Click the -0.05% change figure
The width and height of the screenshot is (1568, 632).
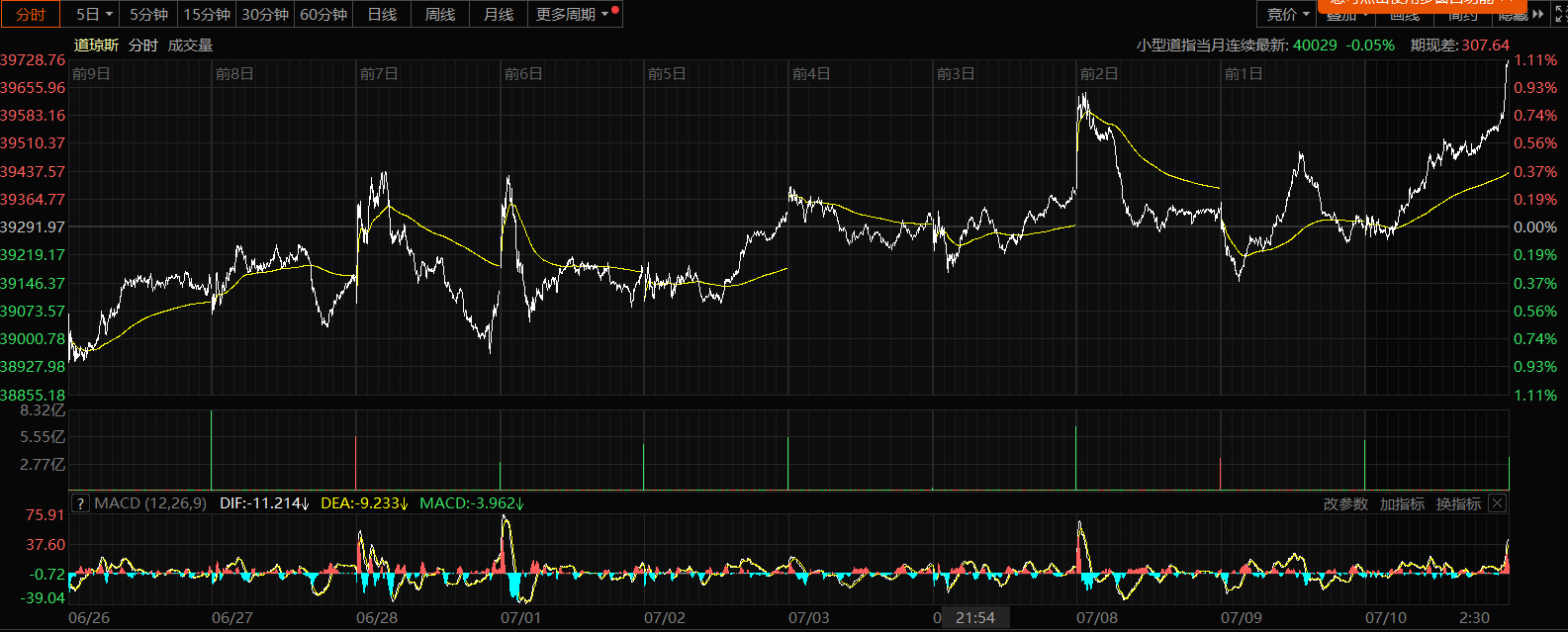click(1370, 45)
